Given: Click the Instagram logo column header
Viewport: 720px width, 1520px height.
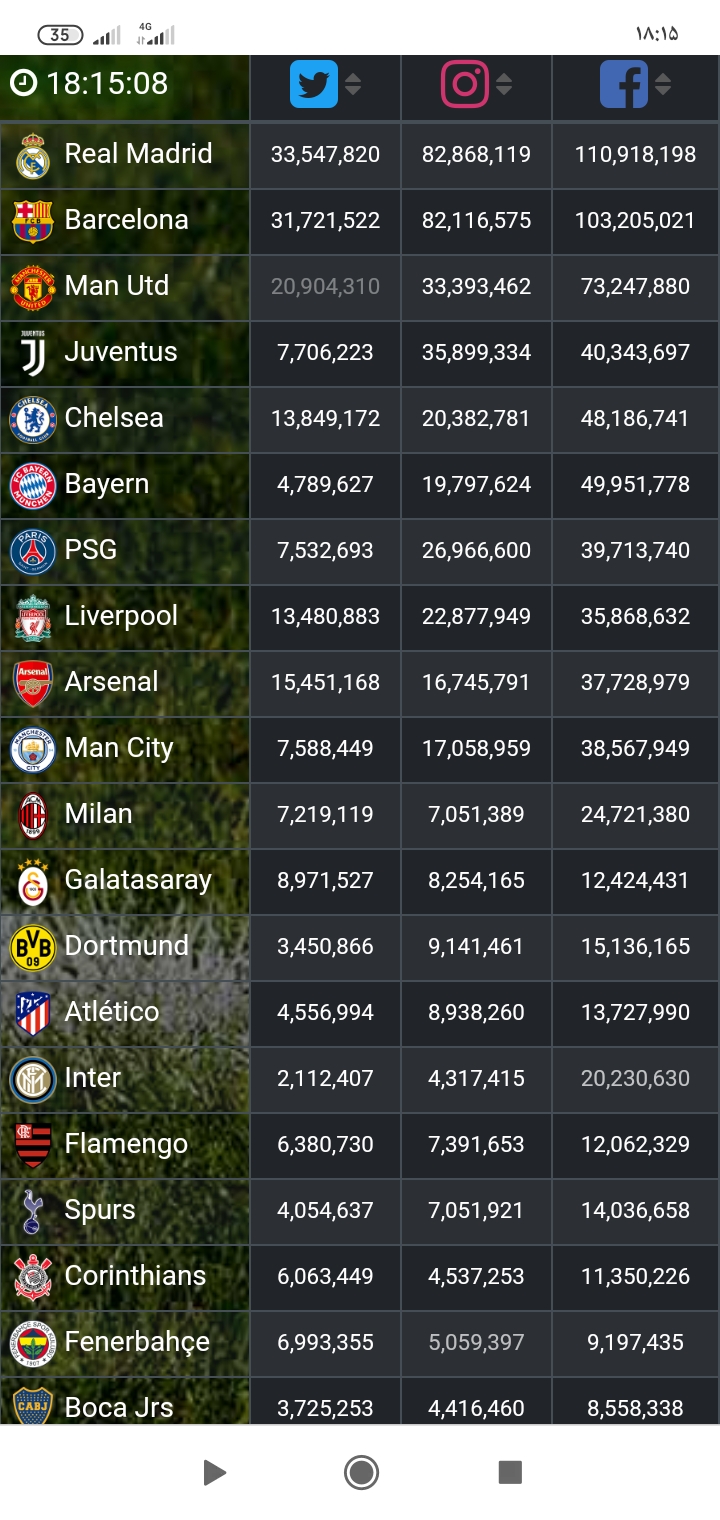Looking at the screenshot, I should click(x=465, y=84).
